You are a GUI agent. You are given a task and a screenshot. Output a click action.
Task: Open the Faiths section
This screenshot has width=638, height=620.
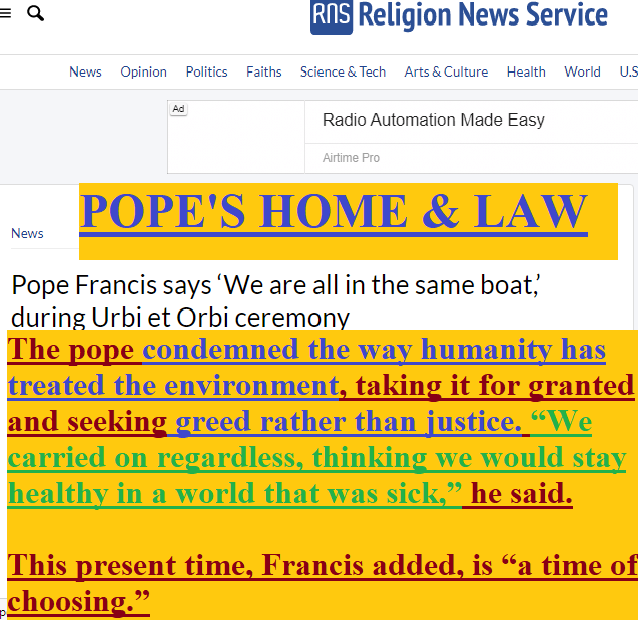pos(264,72)
